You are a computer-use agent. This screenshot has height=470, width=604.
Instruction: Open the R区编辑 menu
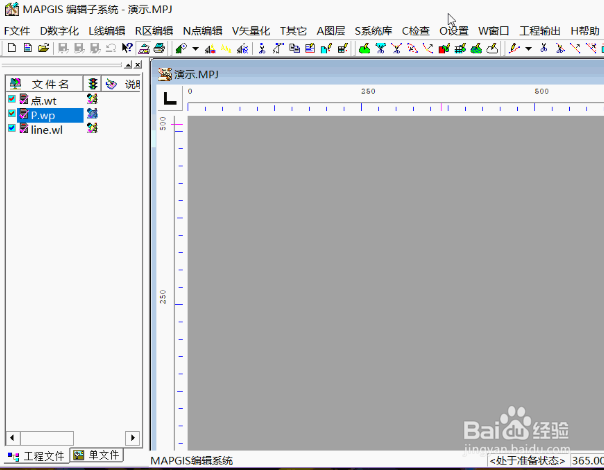(154, 31)
